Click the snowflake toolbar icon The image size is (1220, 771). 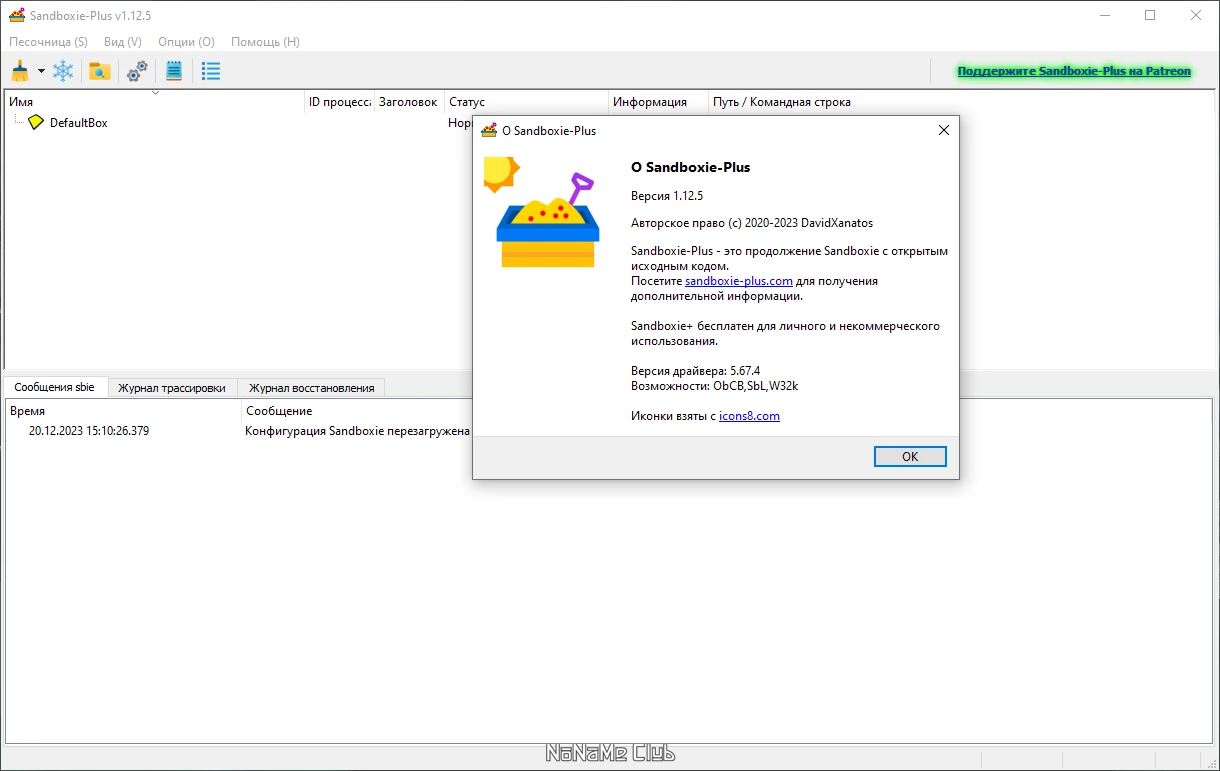[63, 71]
